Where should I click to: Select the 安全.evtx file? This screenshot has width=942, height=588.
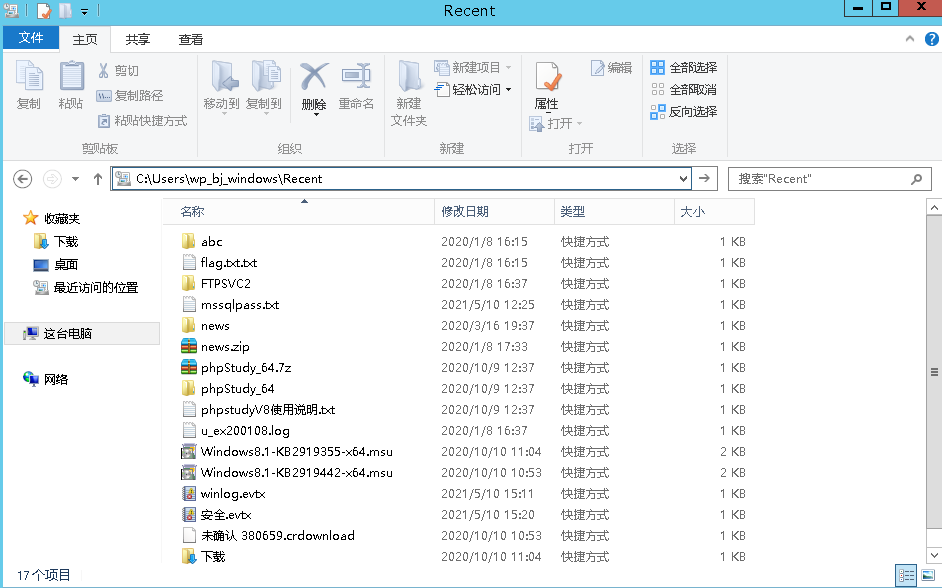pos(226,515)
